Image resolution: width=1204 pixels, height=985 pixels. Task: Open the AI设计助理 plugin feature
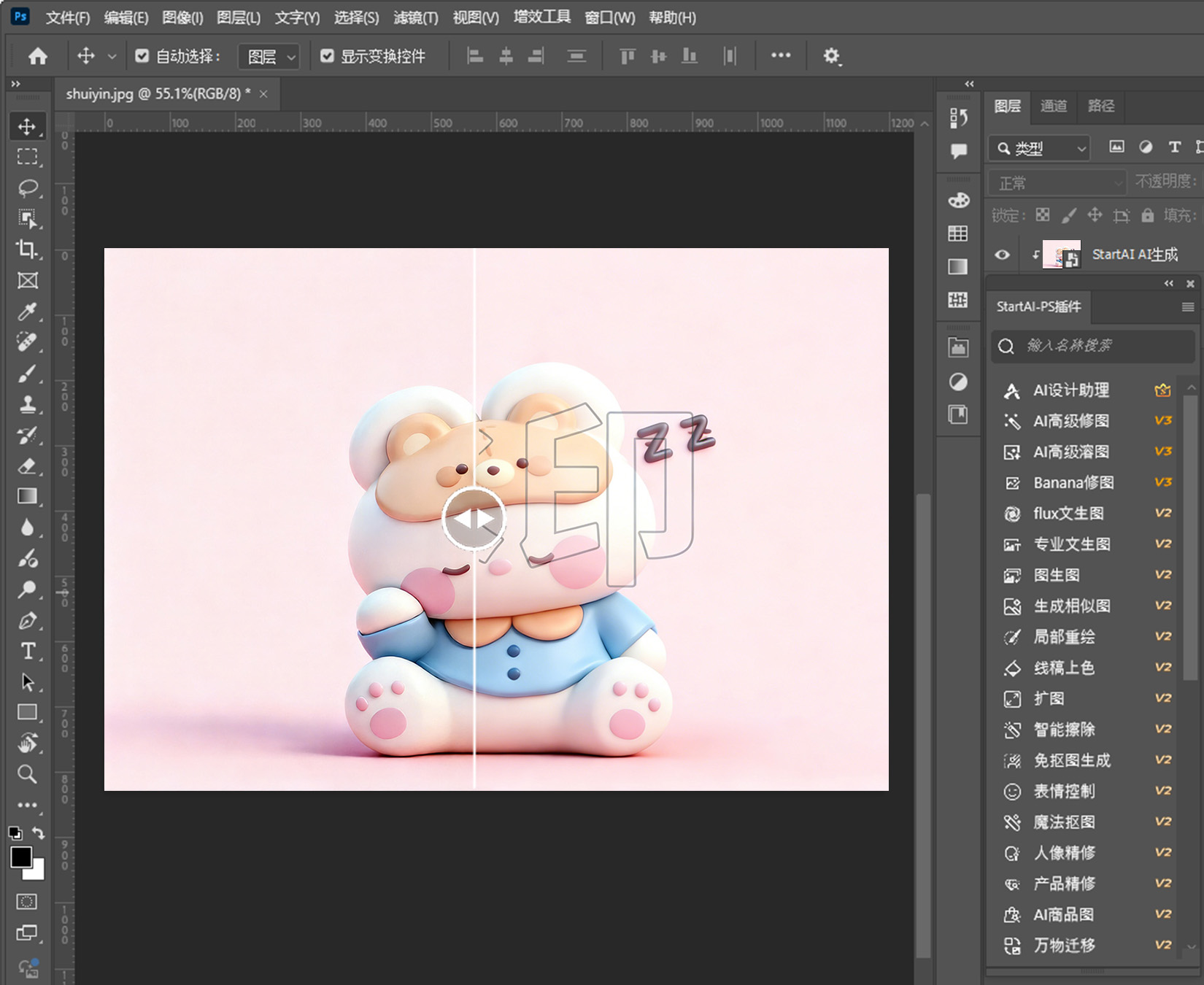click(1070, 390)
